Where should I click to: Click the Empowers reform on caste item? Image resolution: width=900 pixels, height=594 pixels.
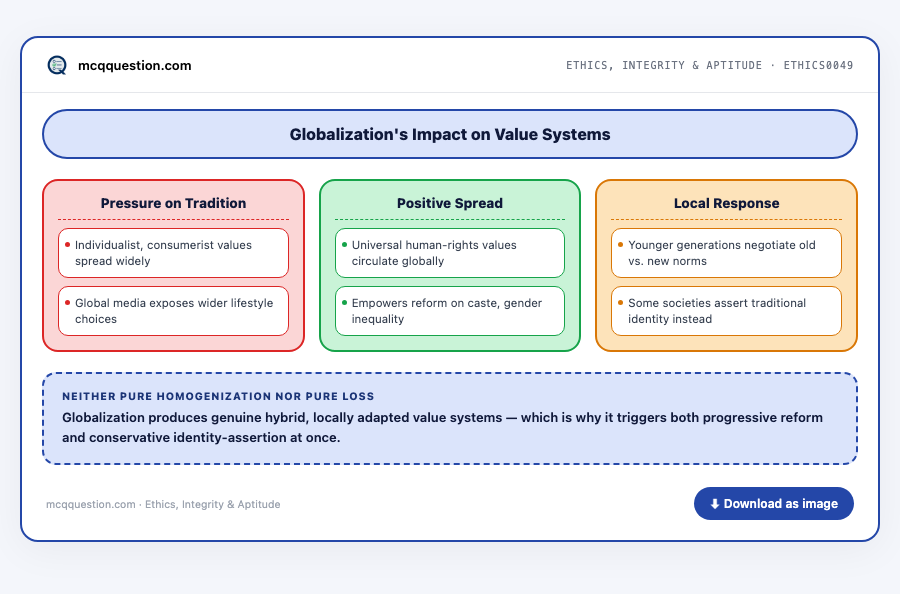[x=450, y=311]
